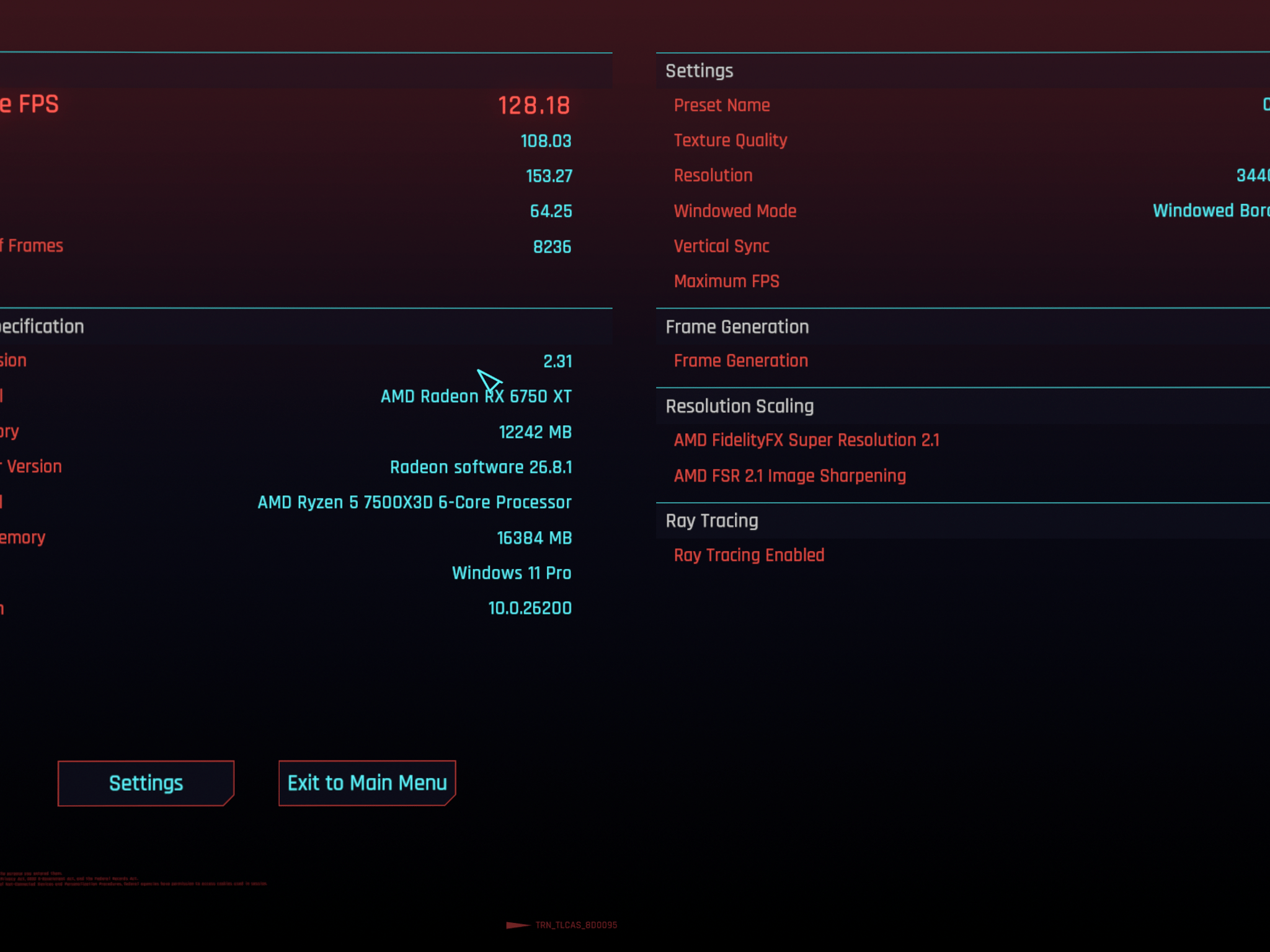Select the average FPS value 128.18
This screenshot has width=1270, height=952.
click(x=534, y=105)
